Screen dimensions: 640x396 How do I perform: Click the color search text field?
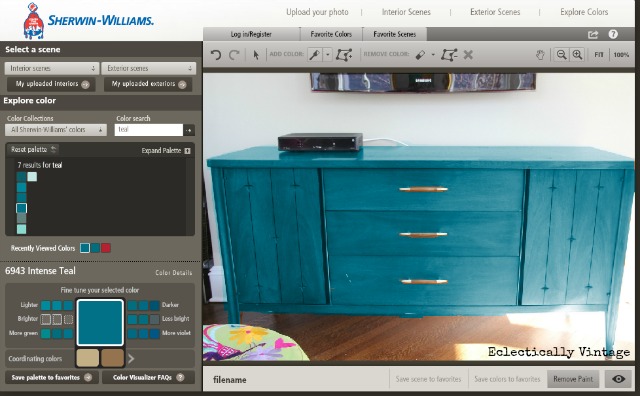(x=149, y=130)
